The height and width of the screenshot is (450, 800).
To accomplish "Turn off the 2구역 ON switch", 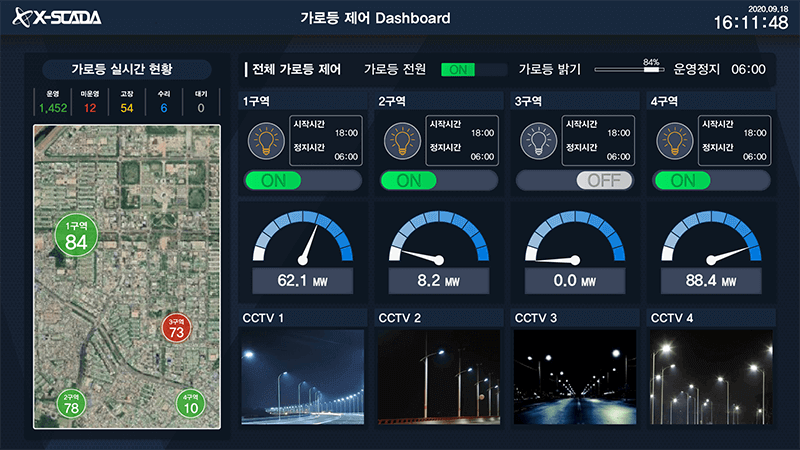I will click(x=439, y=181).
